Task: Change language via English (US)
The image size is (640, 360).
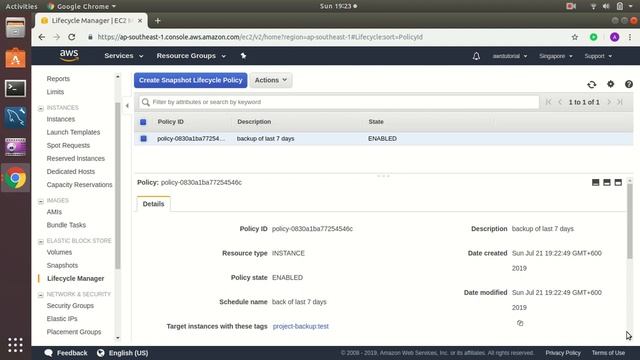Action: [122, 353]
